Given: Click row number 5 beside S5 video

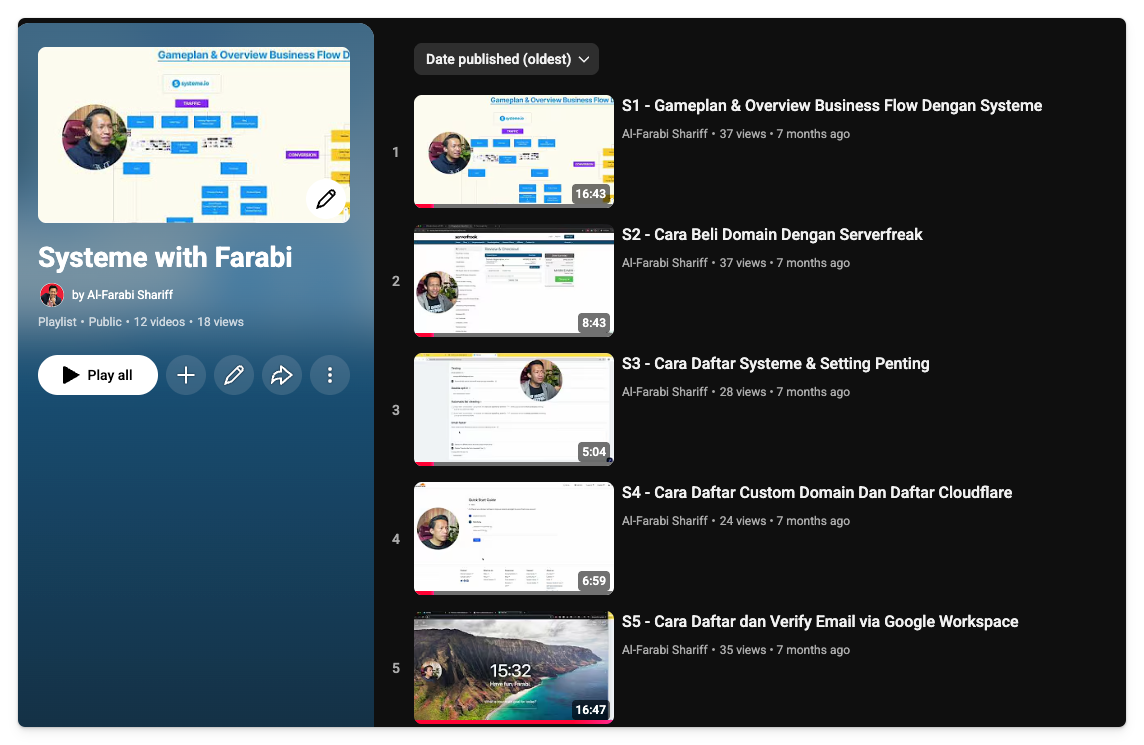Looking at the screenshot, I should [395, 668].
